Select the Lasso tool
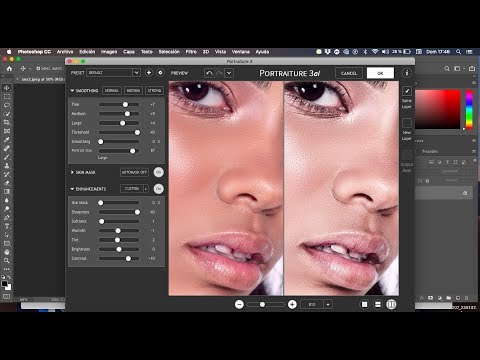The height and width of the screenshot is (360, 480). (x=6, y=105)
